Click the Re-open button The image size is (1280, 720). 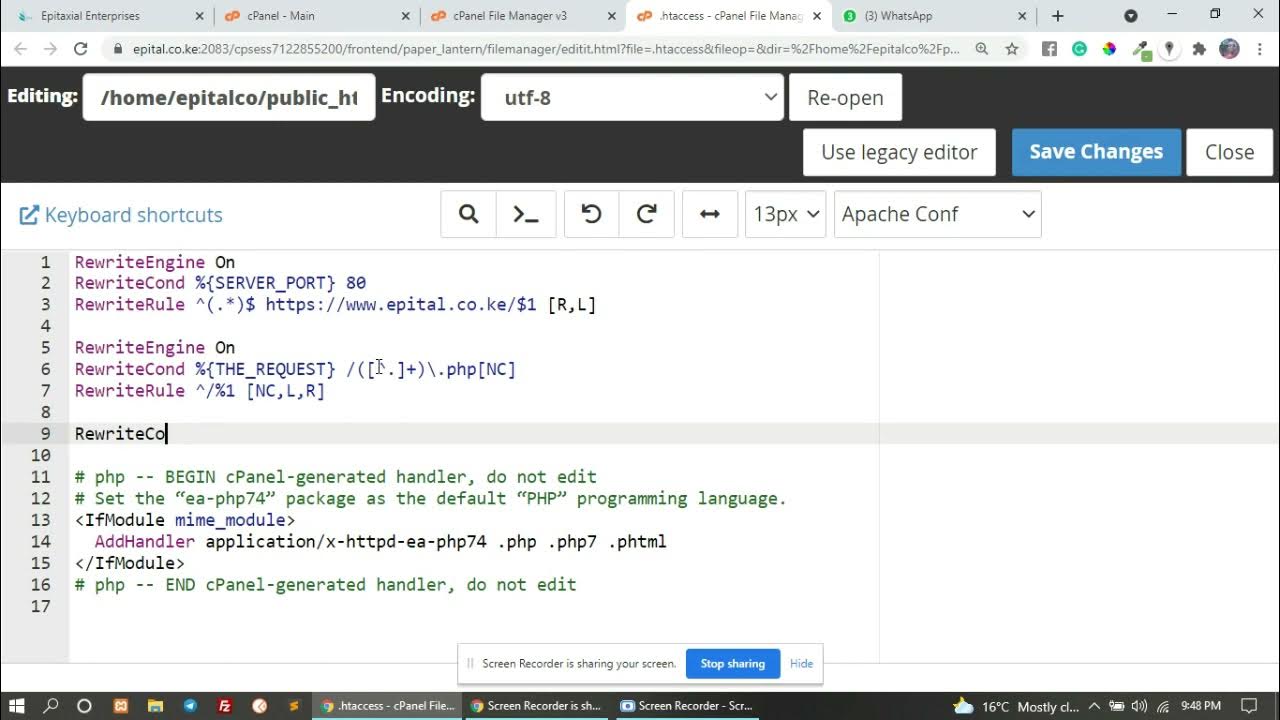click(x=845, y=97)
